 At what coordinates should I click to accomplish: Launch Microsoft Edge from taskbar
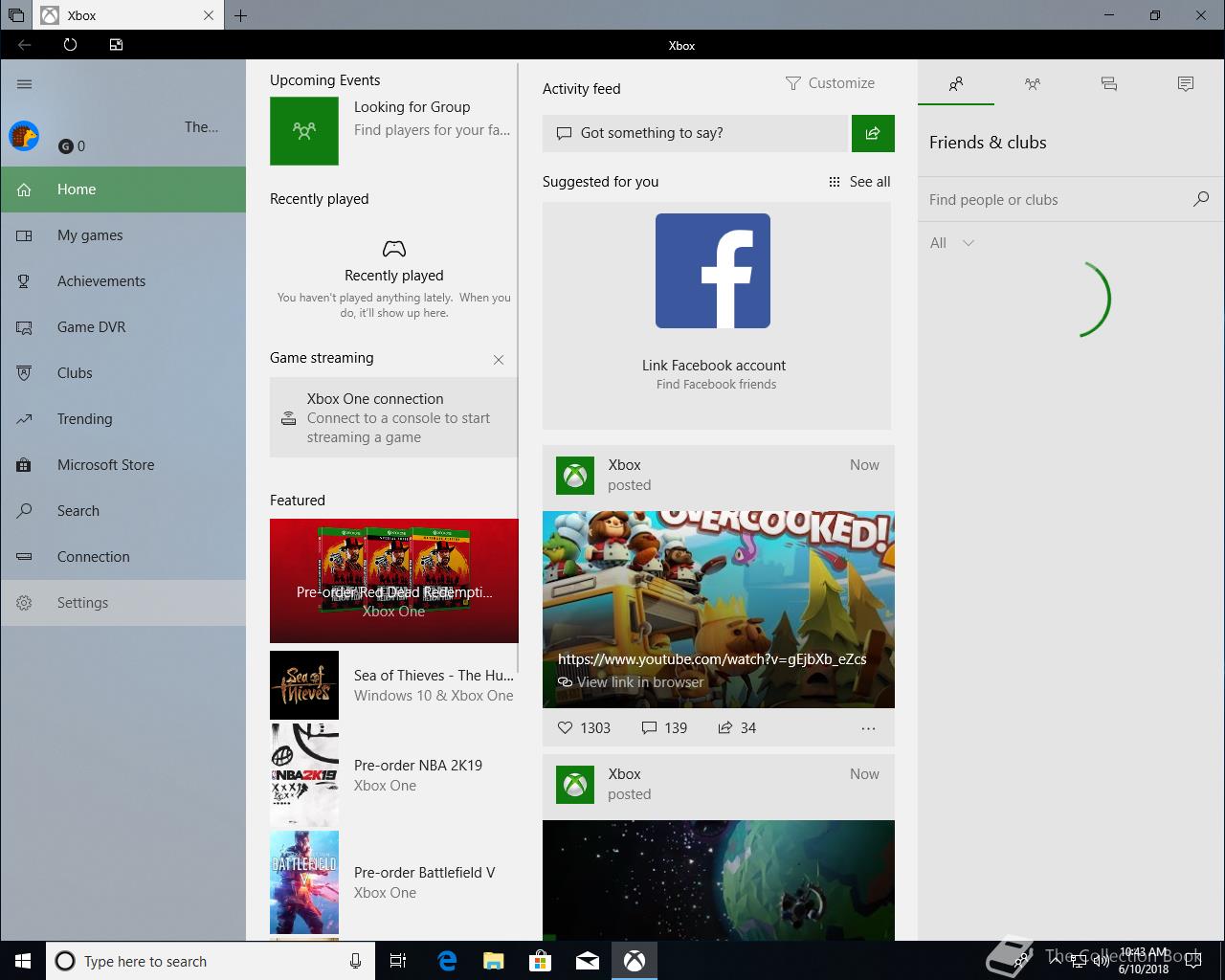(x=447, y=961)
